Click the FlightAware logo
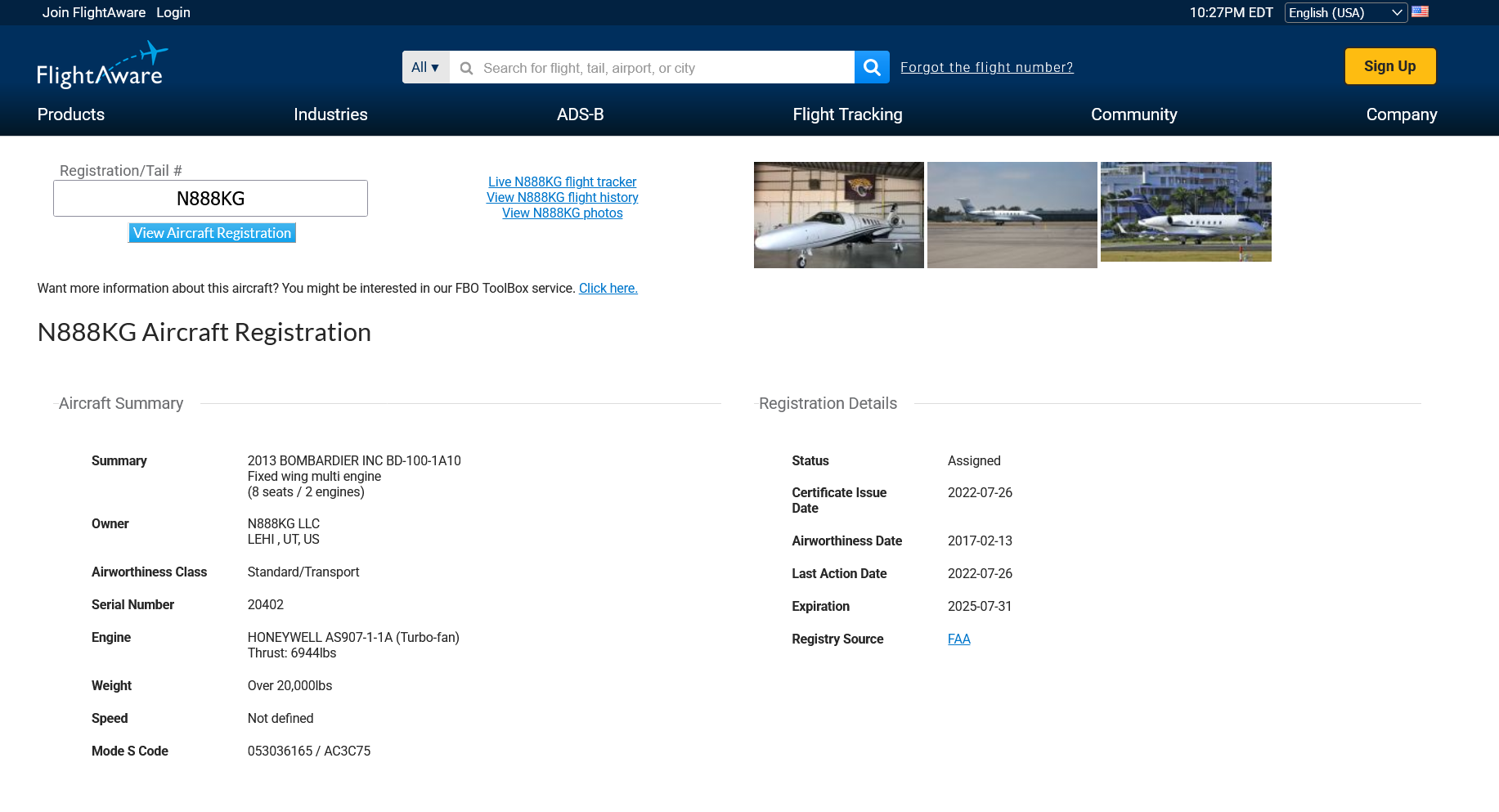The height and width of the screenshot is (812, 1499). pyautogui.click(x=103, y=65)
